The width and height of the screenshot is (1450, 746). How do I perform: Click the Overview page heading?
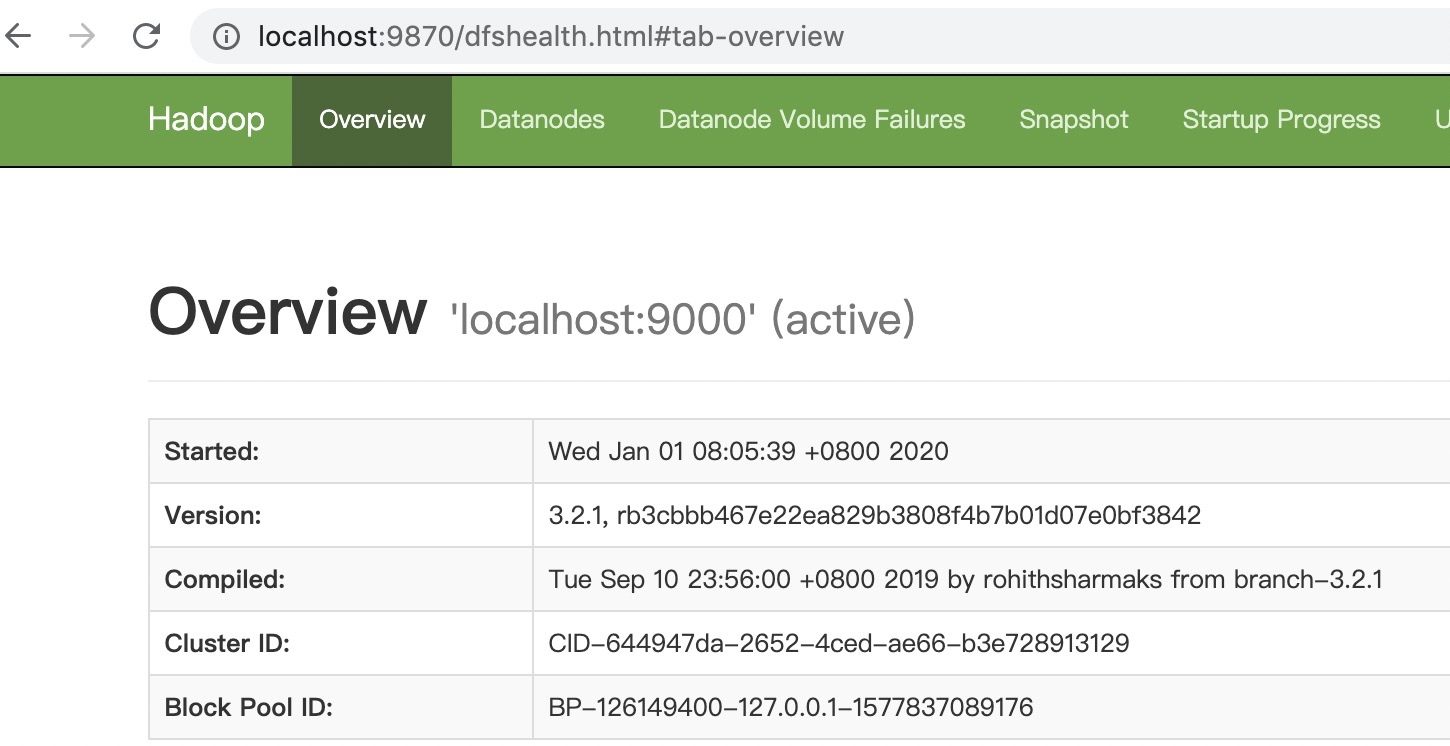tap(288, 311)
